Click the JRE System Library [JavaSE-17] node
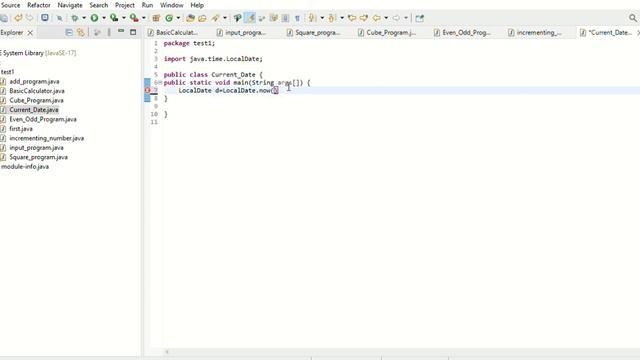The width and height of the screenshot is (640, 360). click(x=38, y=53)
